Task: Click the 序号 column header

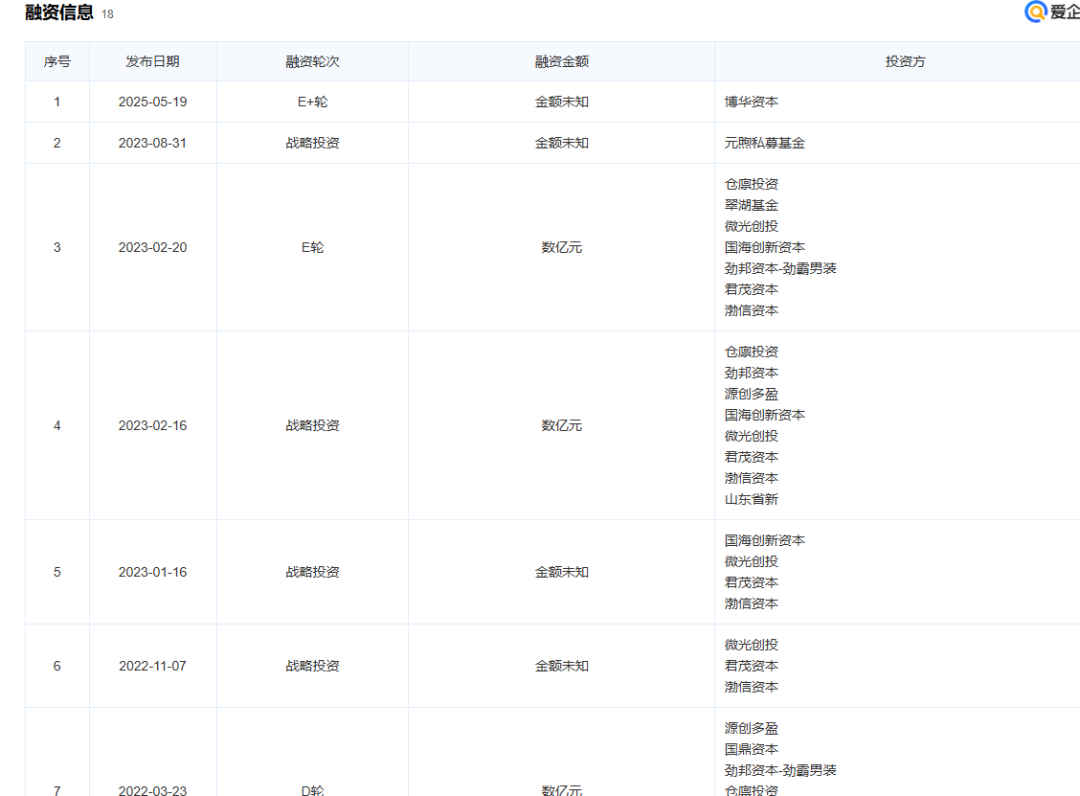Action: pyautogui.click(x=57, y=61)
